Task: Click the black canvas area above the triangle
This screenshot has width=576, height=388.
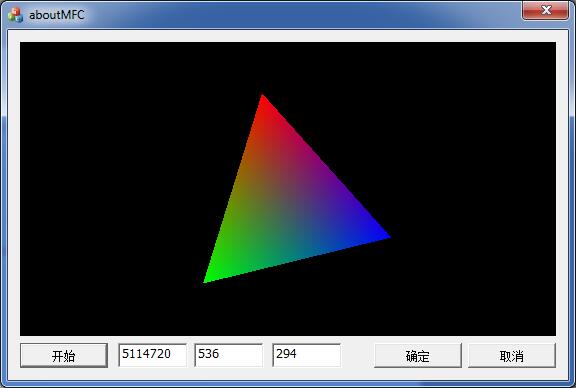Action: 288,68
